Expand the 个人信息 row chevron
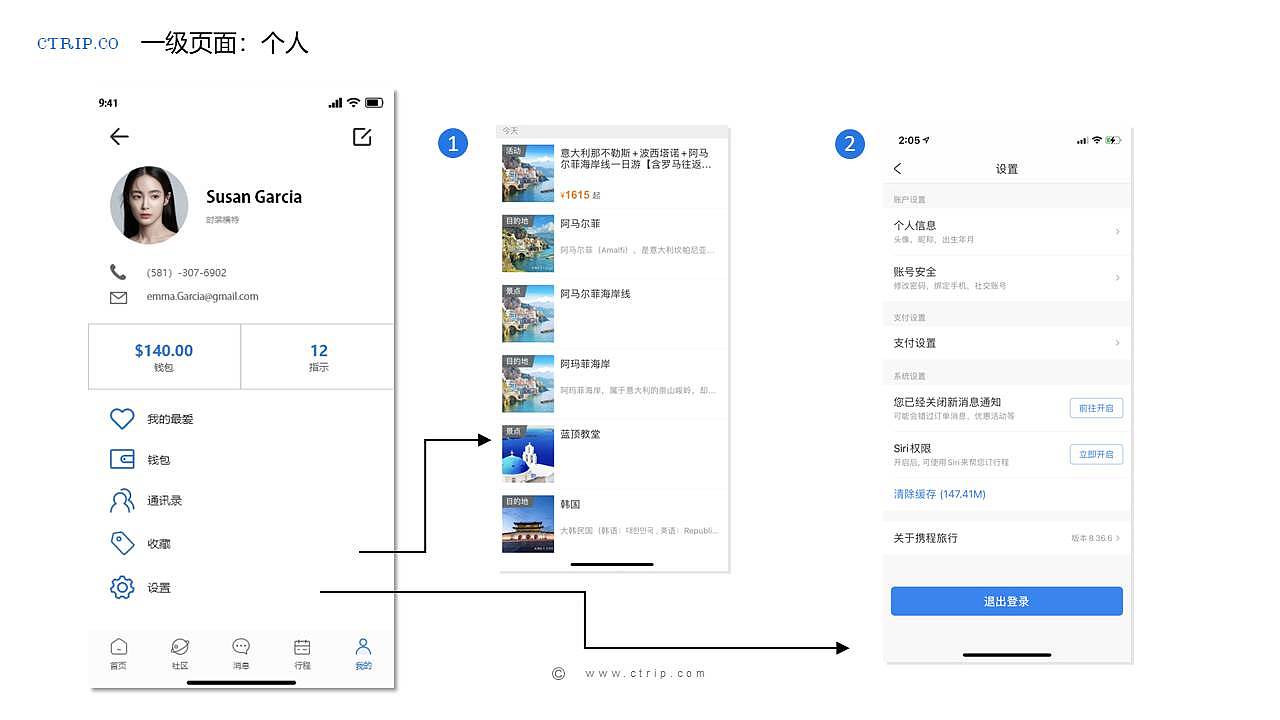The width and height of the screenshot is (1280, 720). (x=1118, y=231)
